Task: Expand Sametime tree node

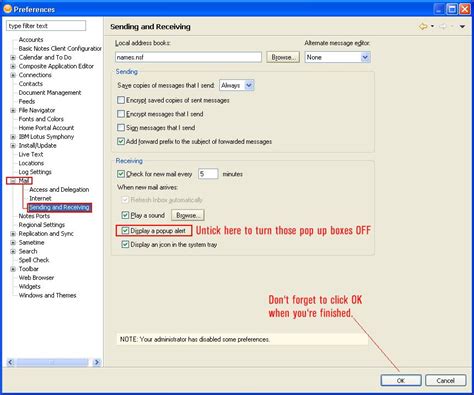Action: pyautogui.click(x=13, y=243)
